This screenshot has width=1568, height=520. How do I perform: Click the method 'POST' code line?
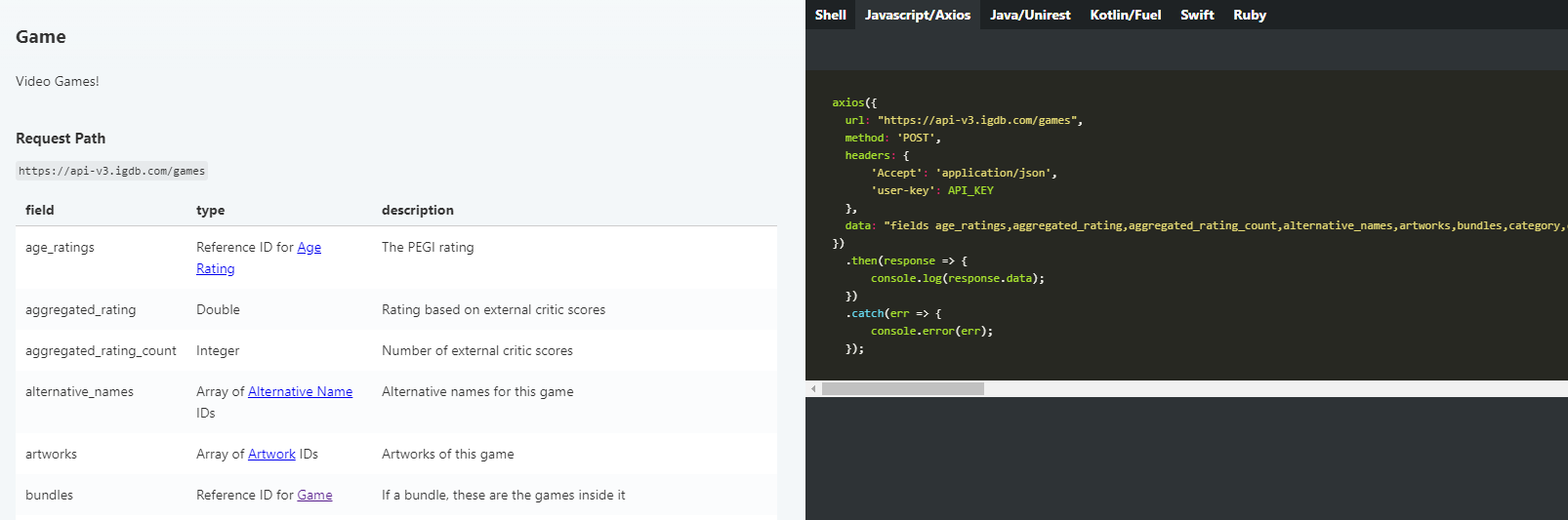click(x=892, y=138)
